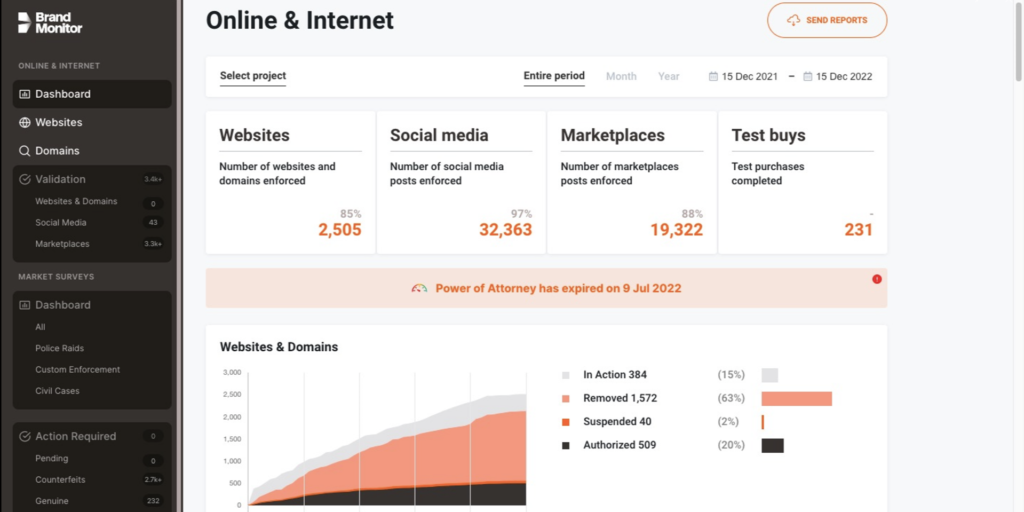Click the Domains magnifier icon
Screen dimensions: 1024x512
[24, 151]
